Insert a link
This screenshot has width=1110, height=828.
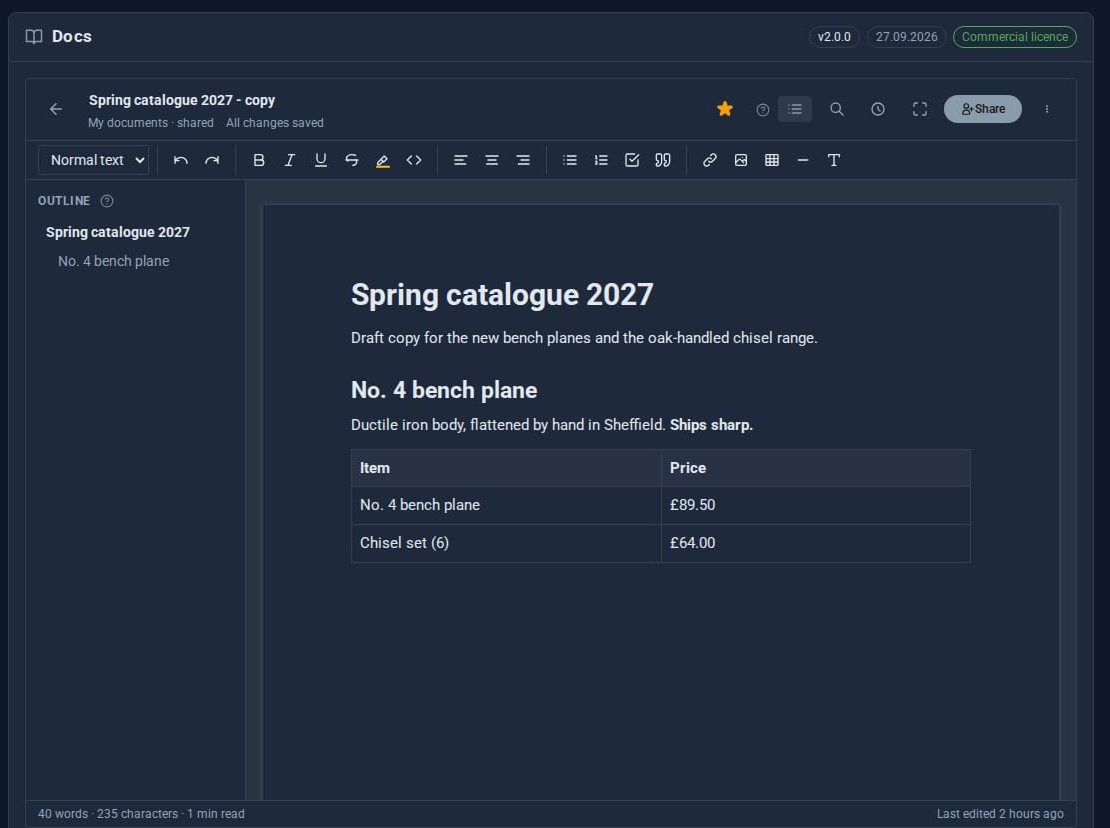pyautogui.click(x=709, y=160)
